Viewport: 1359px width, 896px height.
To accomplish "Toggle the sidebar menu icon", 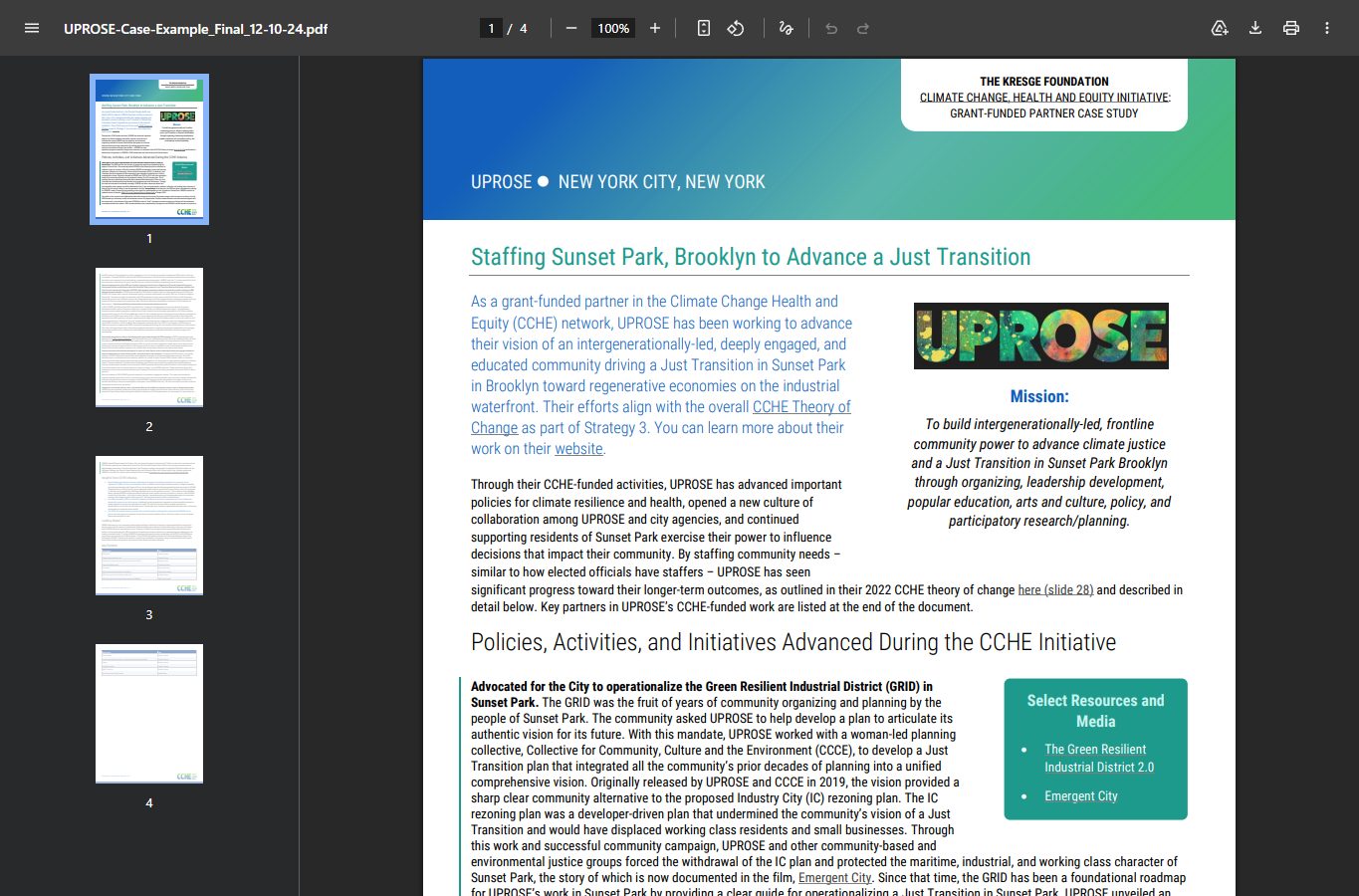I will click(x=32, y=28).
